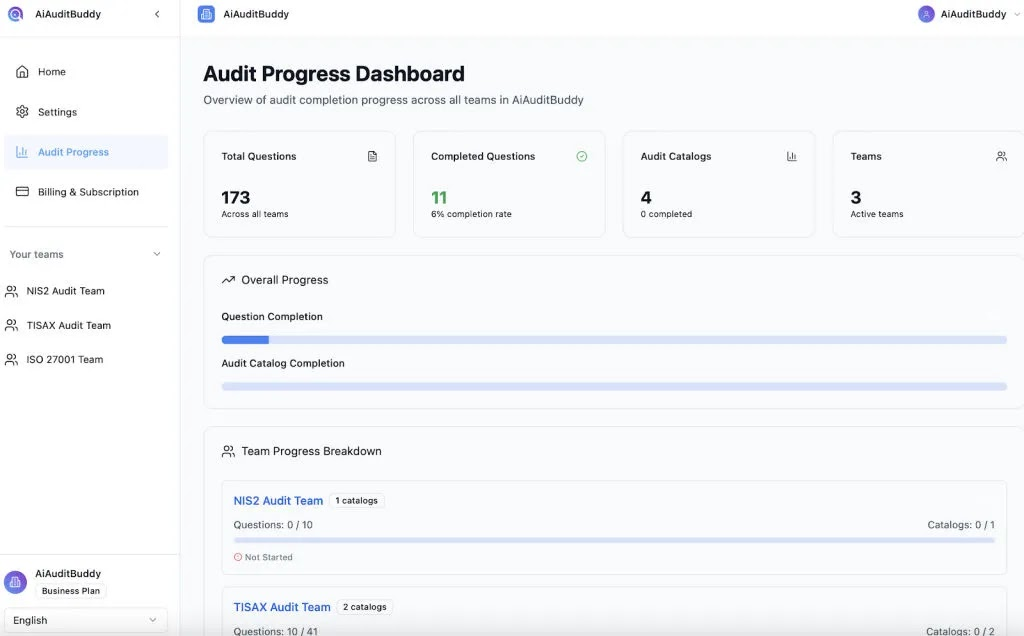
Task: Click the Audit Progress bar chart icon
Action: 22,152
